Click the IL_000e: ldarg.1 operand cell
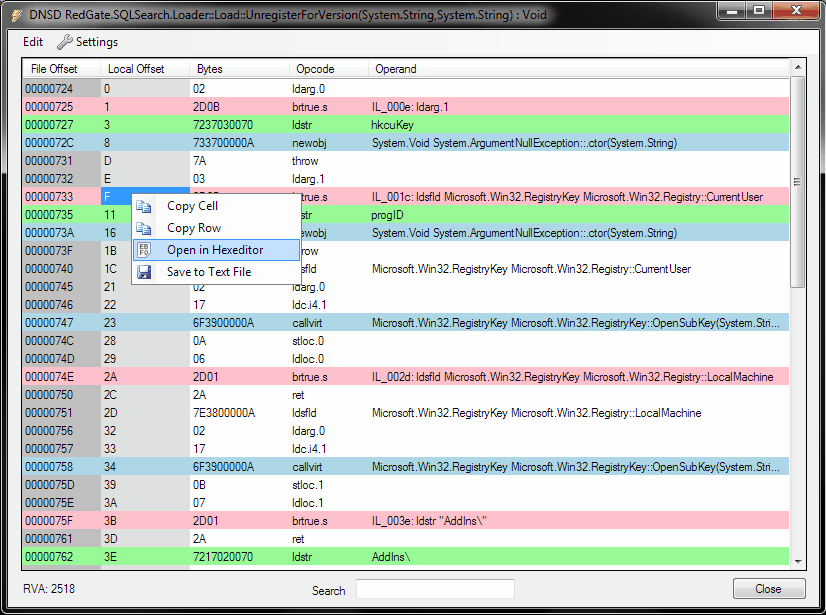 point(578,107)
